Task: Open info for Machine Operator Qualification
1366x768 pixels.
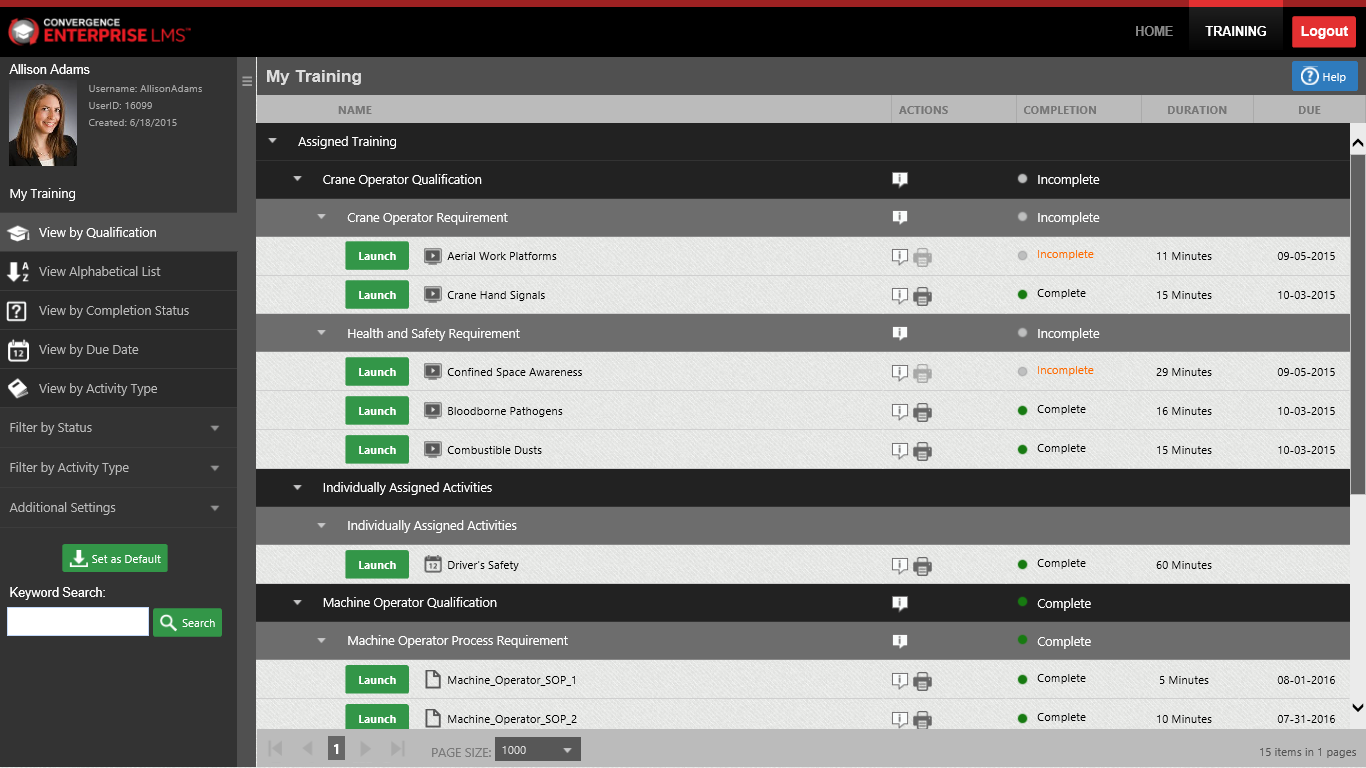Action: coord(900,603)
